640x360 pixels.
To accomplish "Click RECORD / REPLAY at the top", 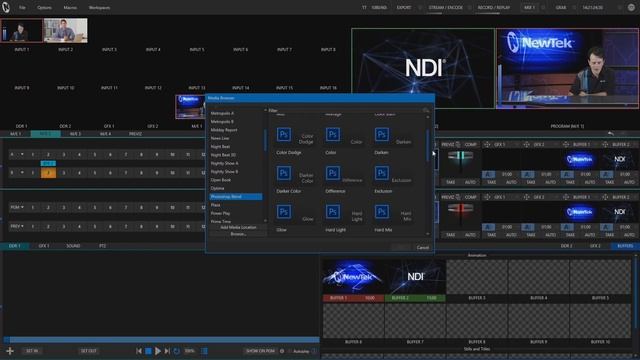I will [x=494, y=7].
